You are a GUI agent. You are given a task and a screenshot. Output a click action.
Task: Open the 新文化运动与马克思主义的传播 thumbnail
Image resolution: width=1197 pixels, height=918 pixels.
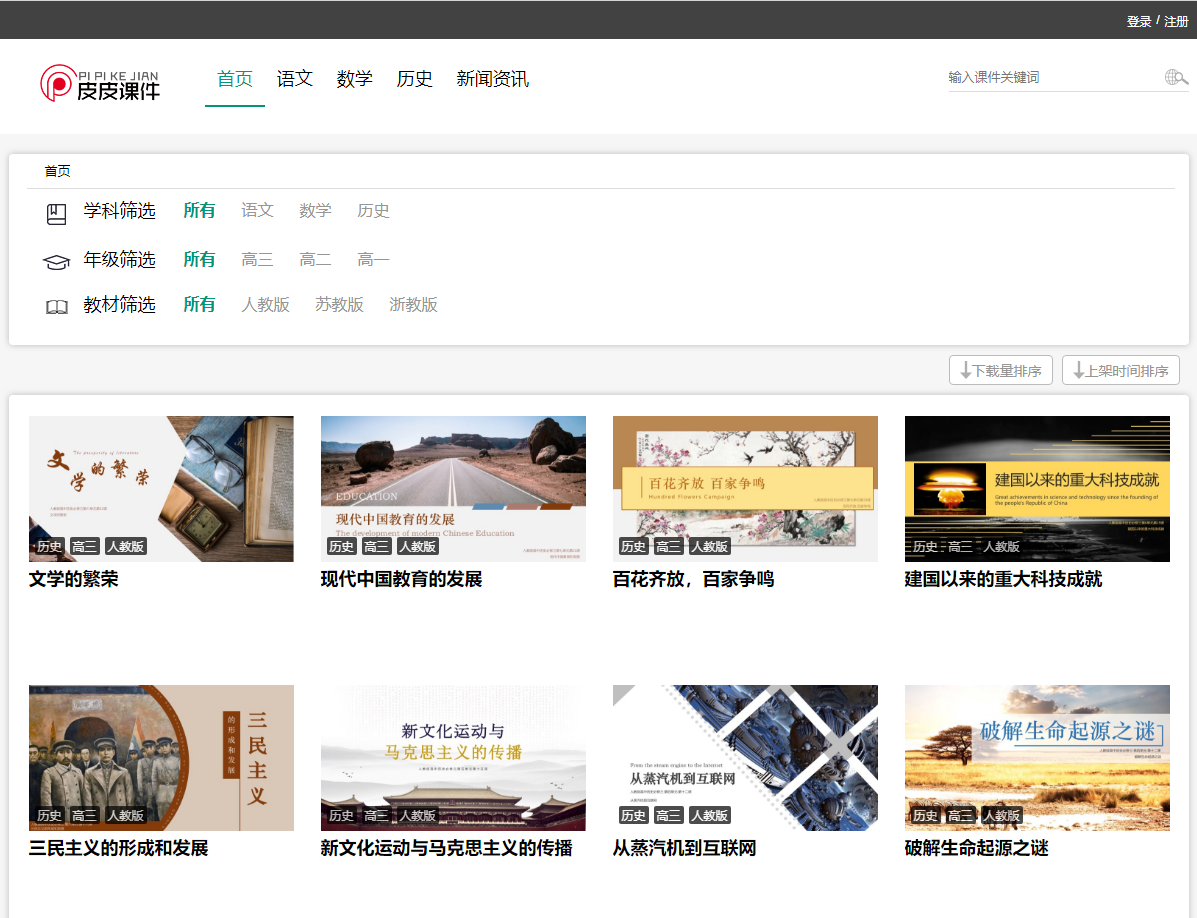tap(453, 758)
